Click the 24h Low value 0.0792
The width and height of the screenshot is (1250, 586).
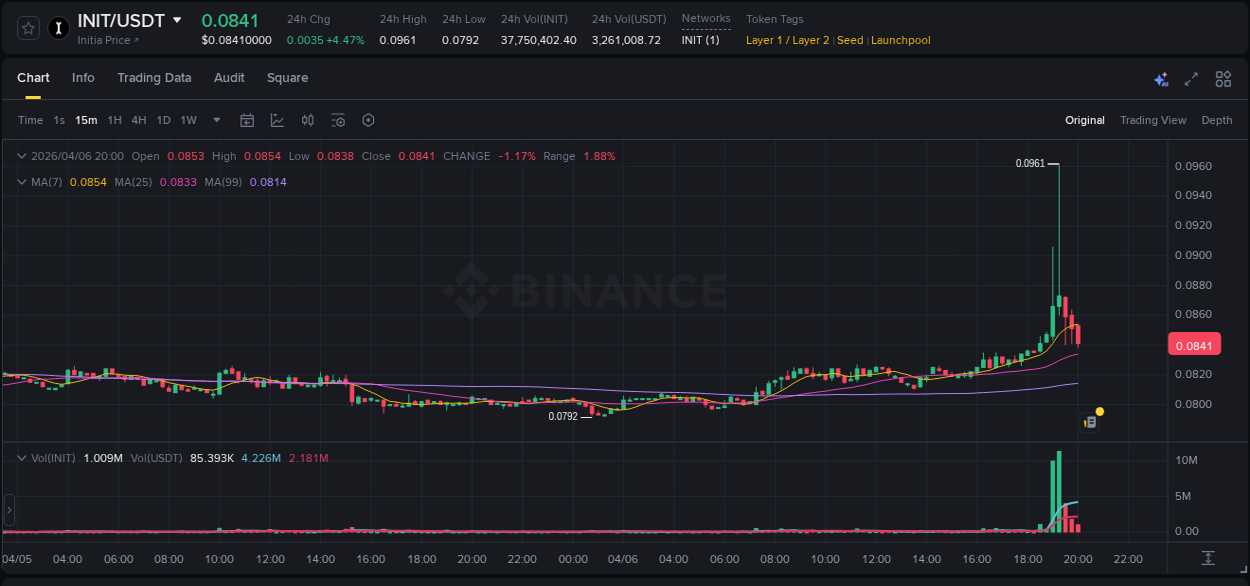tap(461, 40)
